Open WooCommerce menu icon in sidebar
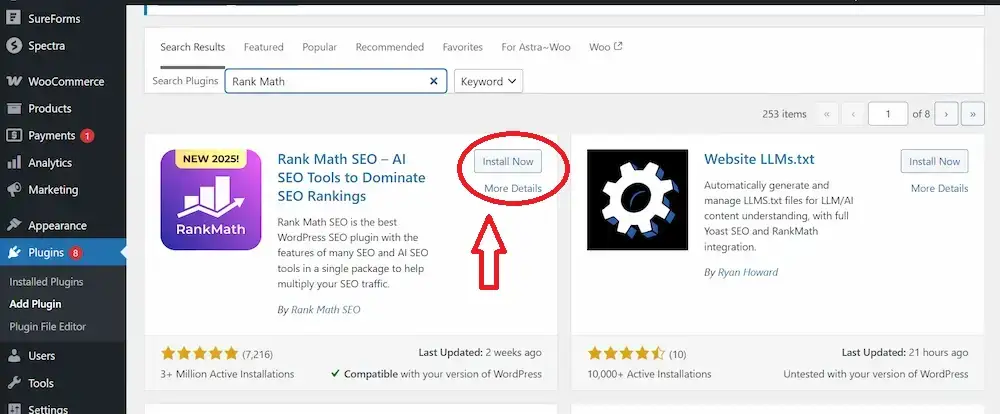Image resolution: width=1000 pixels, height=414 pixels. coord(14,82)
